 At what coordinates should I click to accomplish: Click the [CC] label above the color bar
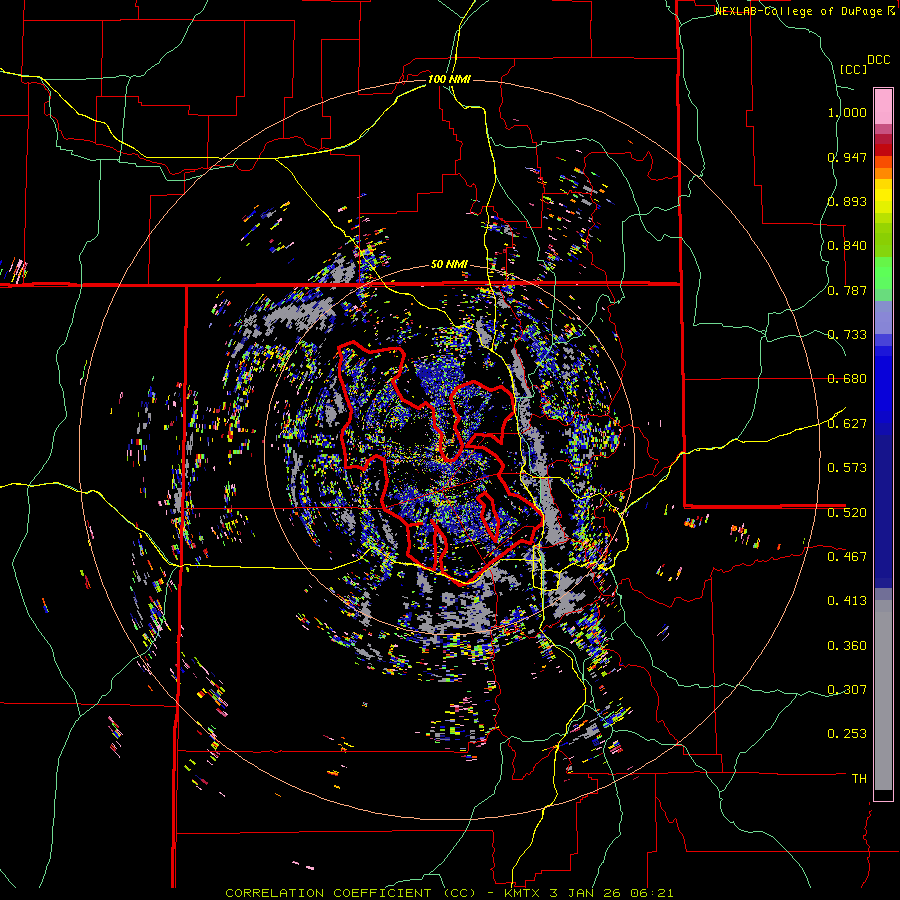[853, 69]
